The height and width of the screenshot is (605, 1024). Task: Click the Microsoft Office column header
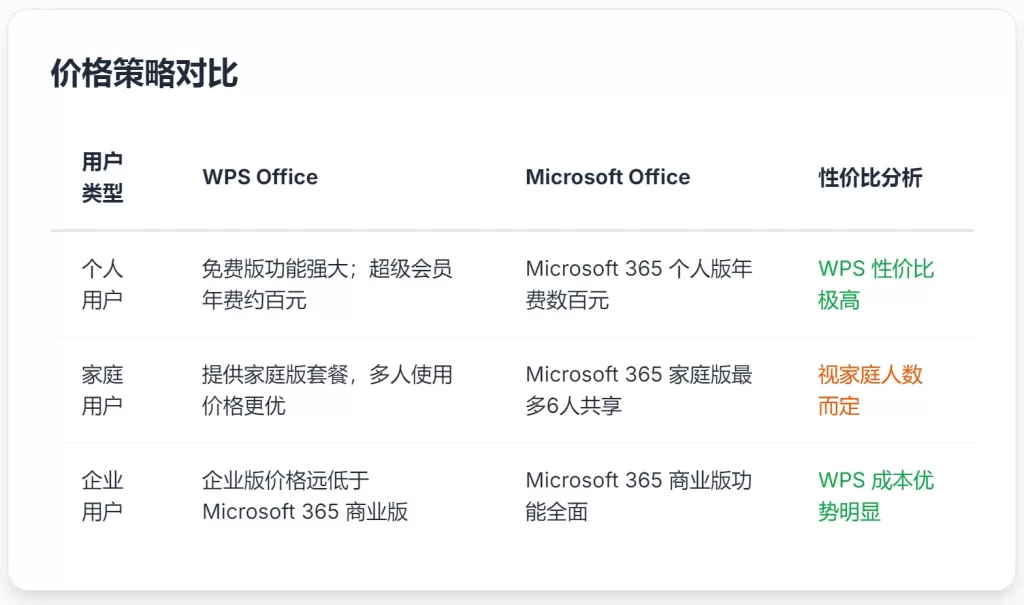click(x=607, y=177)
